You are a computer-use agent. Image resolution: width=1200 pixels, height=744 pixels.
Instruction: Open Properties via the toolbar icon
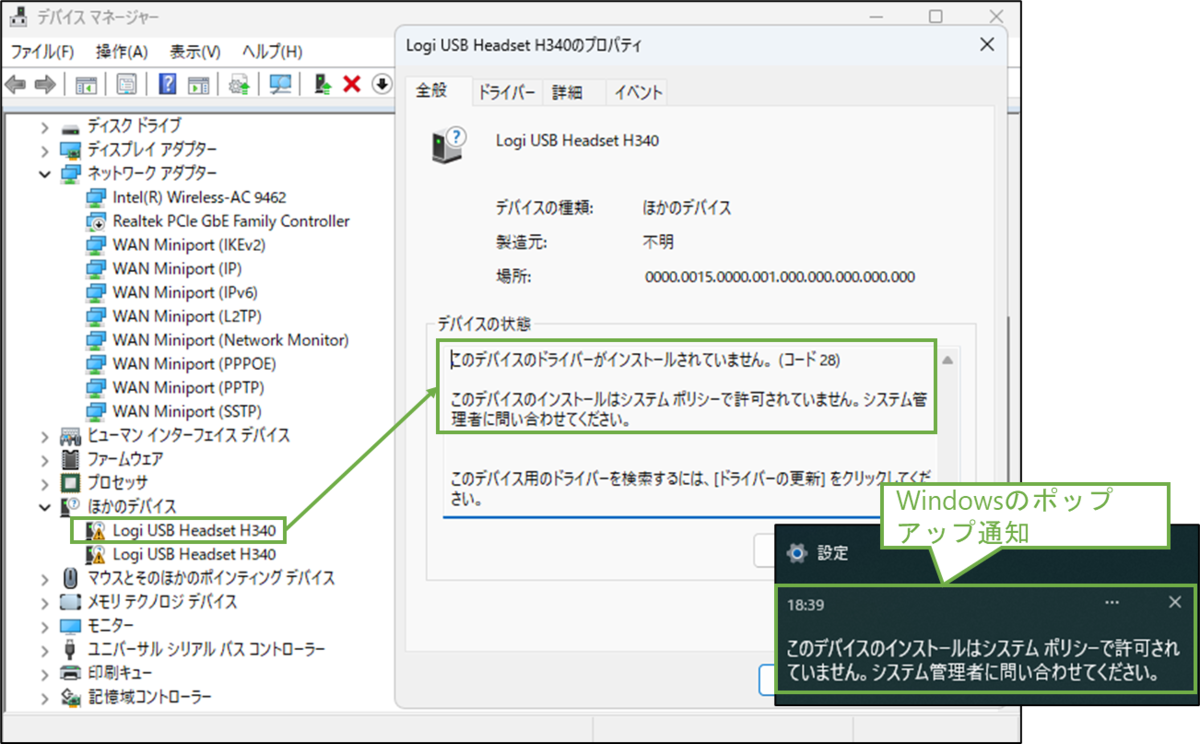click(x=126, y=84)
